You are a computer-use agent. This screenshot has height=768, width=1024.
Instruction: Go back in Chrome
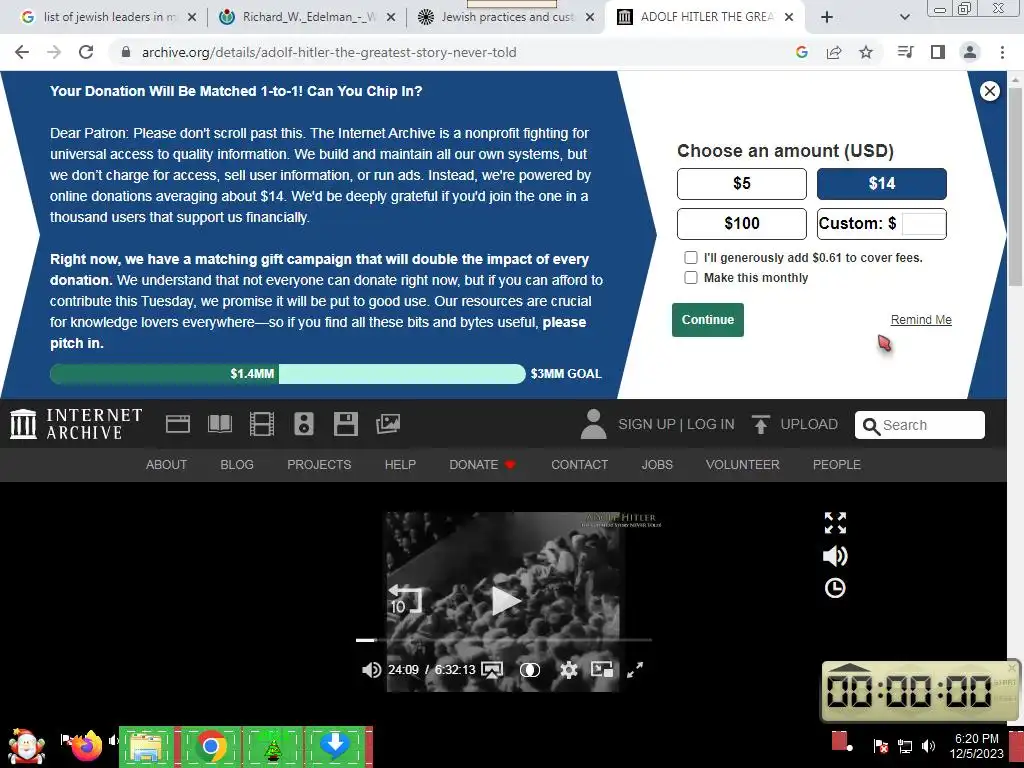[22, 52]
